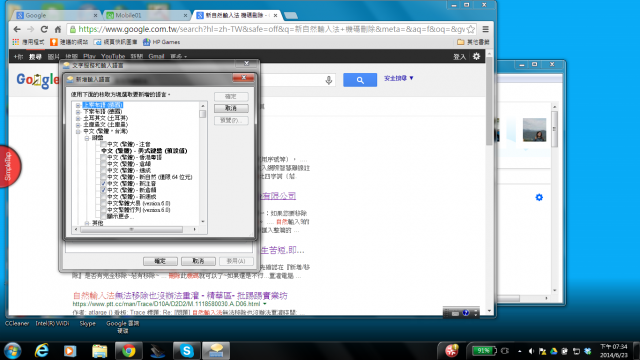Check 中文(繁體) - 速成 checkbox
The width and height of the screenshot is (640, 360).
click(104, 170)
